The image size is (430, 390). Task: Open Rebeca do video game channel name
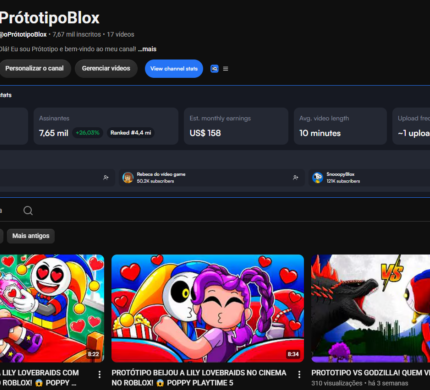161,174
